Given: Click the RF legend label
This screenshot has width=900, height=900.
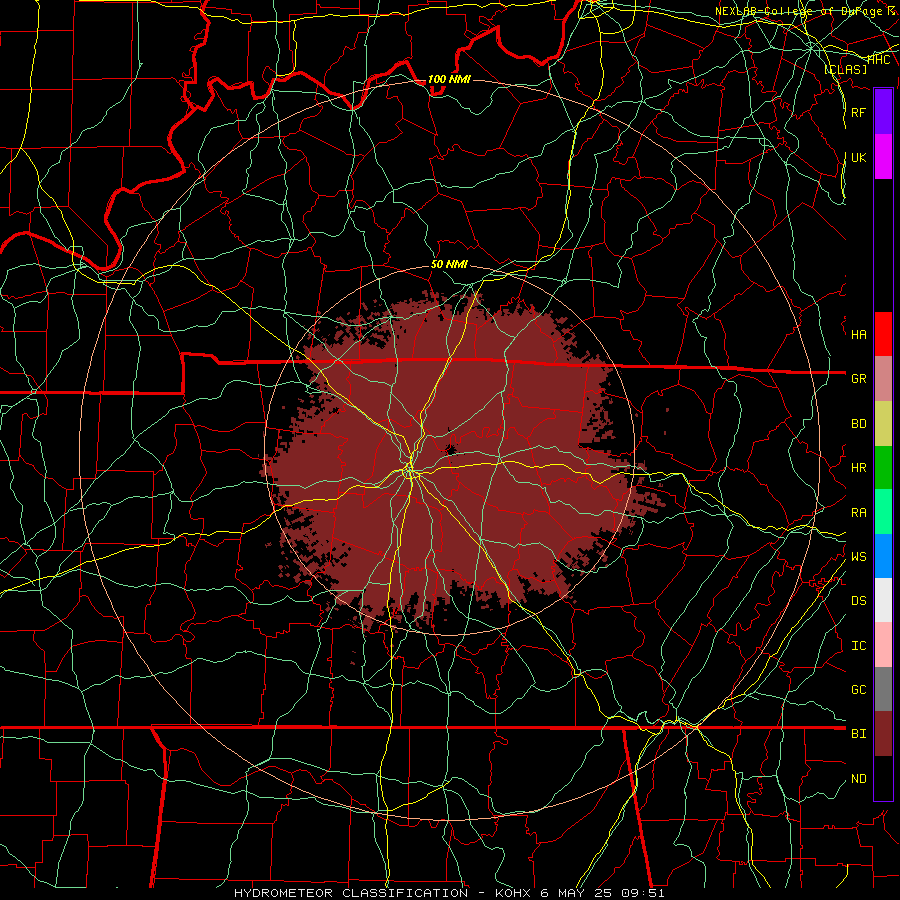Looking at the screenshot, I should click(x=859, y=112).
